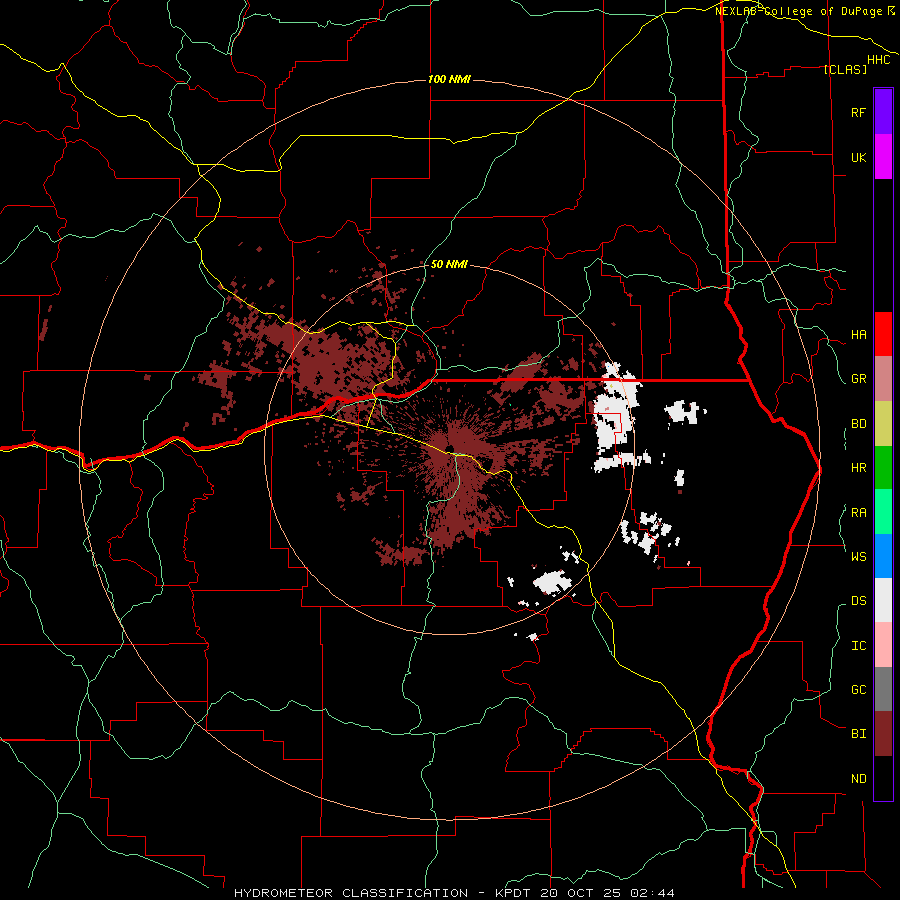The image size is (900, 900).
Task: Click the WS blue legend swatch
Action: (883, 556)
